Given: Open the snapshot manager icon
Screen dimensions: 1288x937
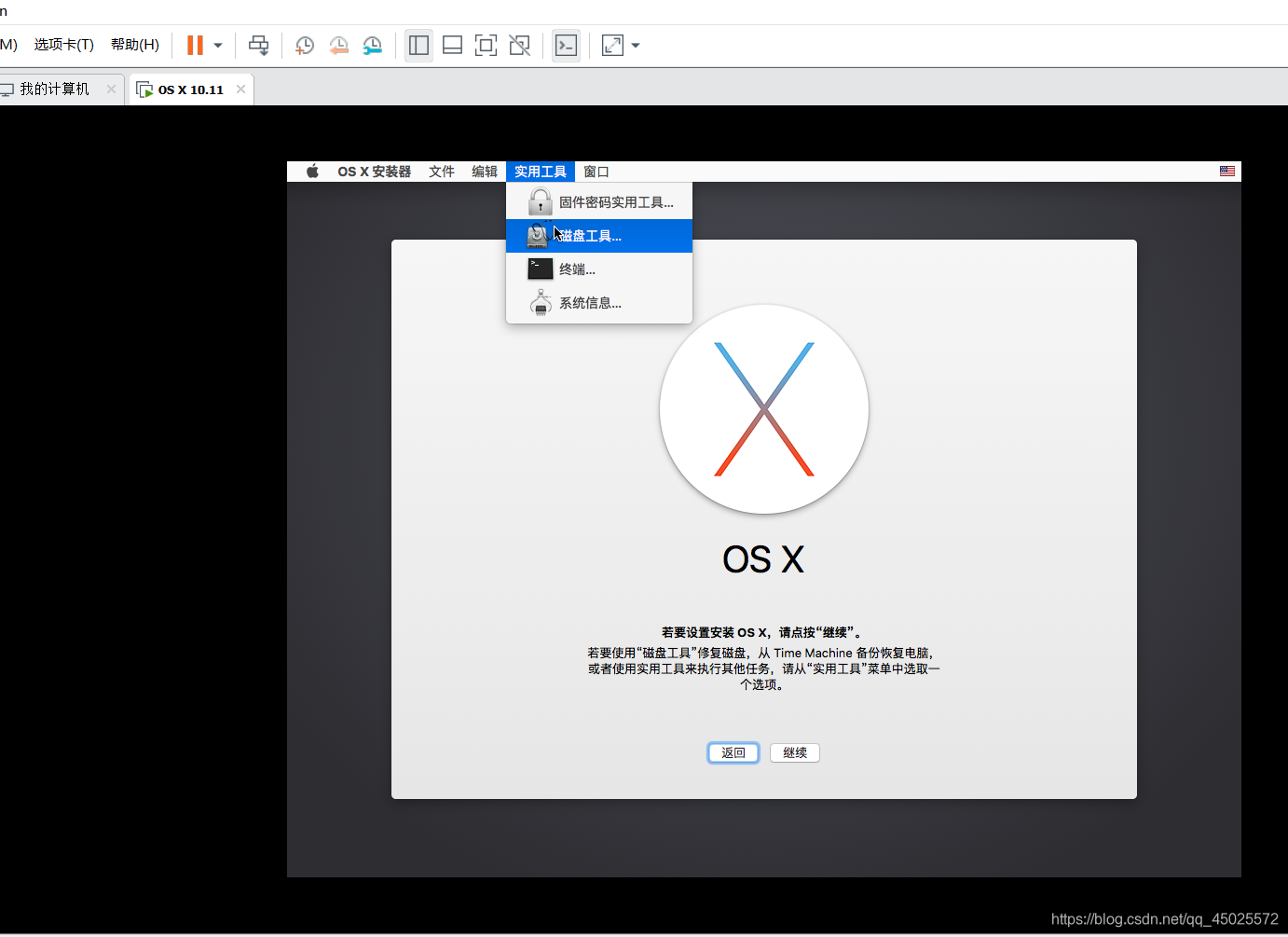Looking at the screenshot, I should pos(372,45).
